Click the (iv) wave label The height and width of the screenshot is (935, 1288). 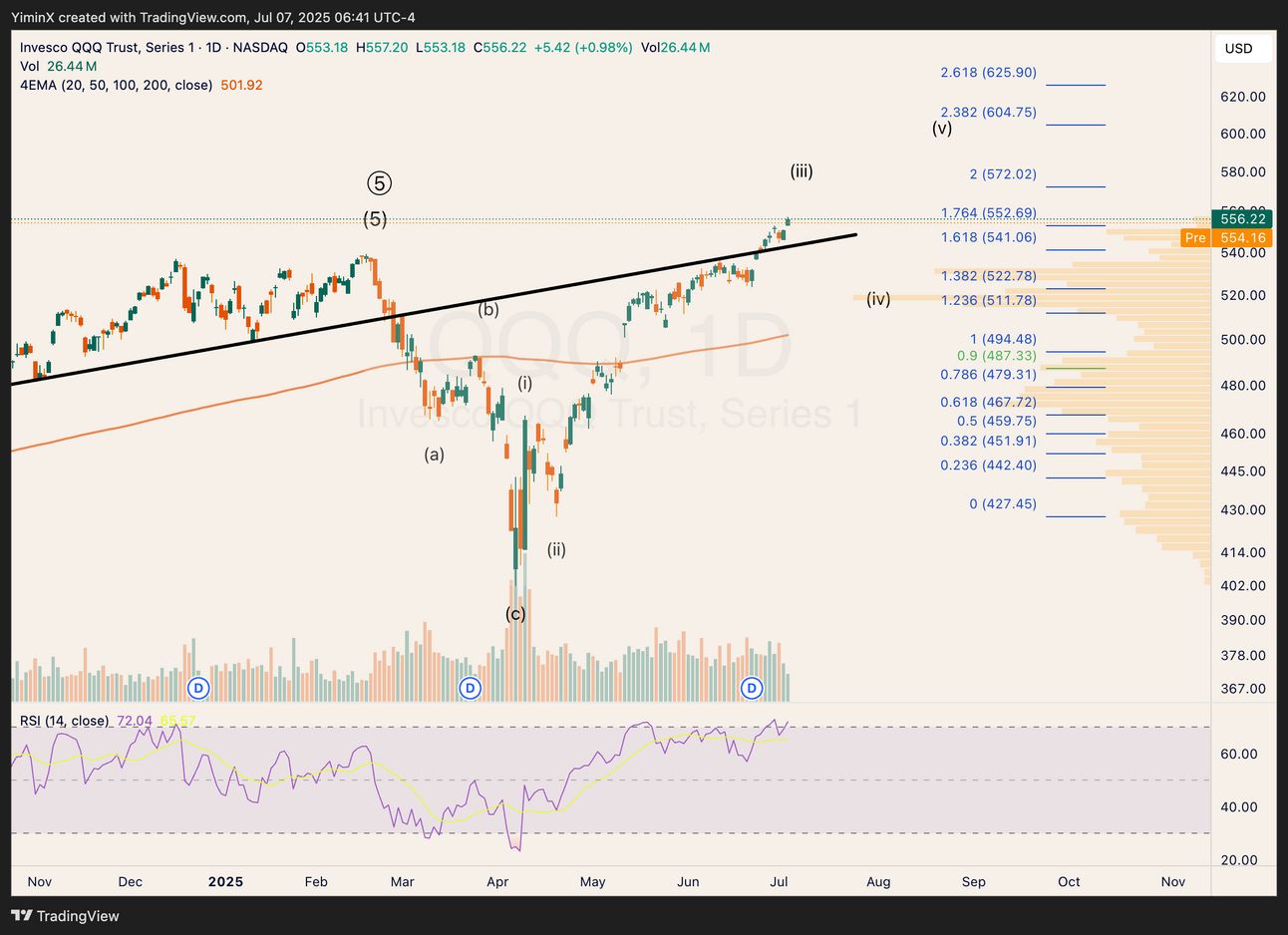point(878,299)
